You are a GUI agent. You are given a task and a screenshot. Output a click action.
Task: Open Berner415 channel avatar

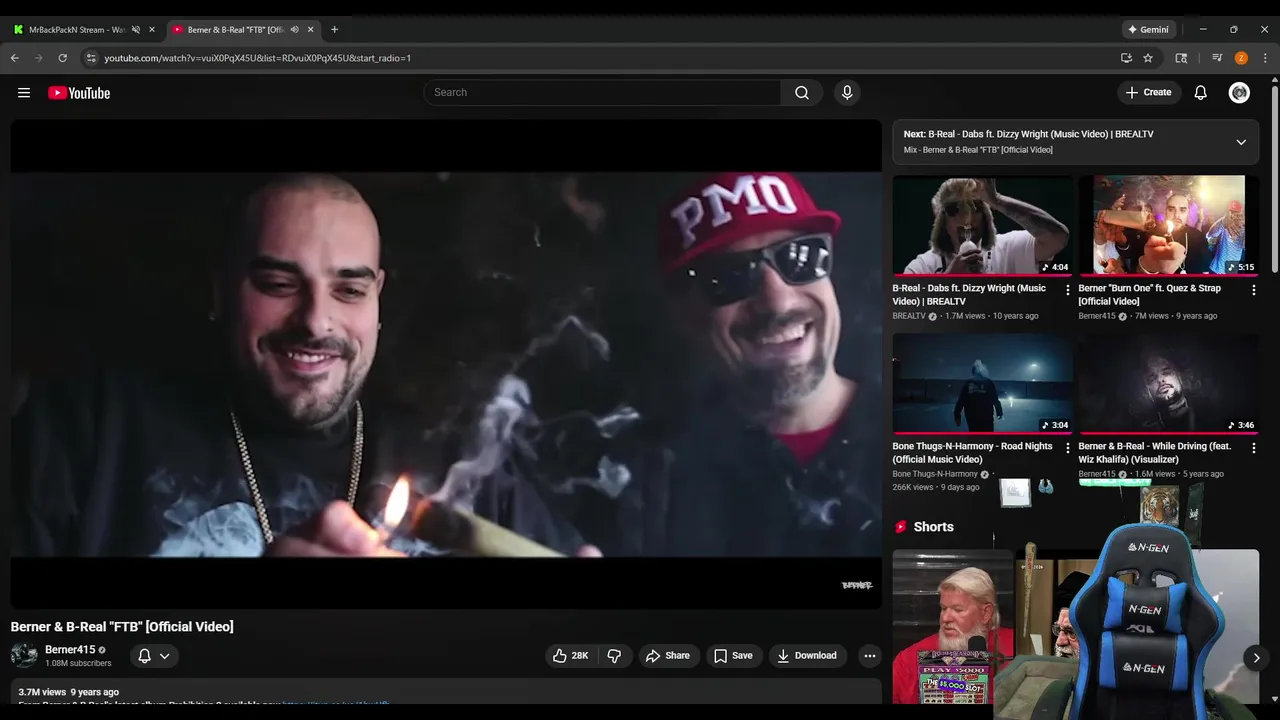click(24, 656)
